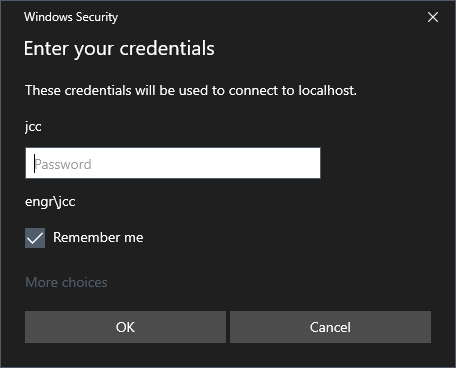Click the empty white area of Password field

(x=207, y=163)
